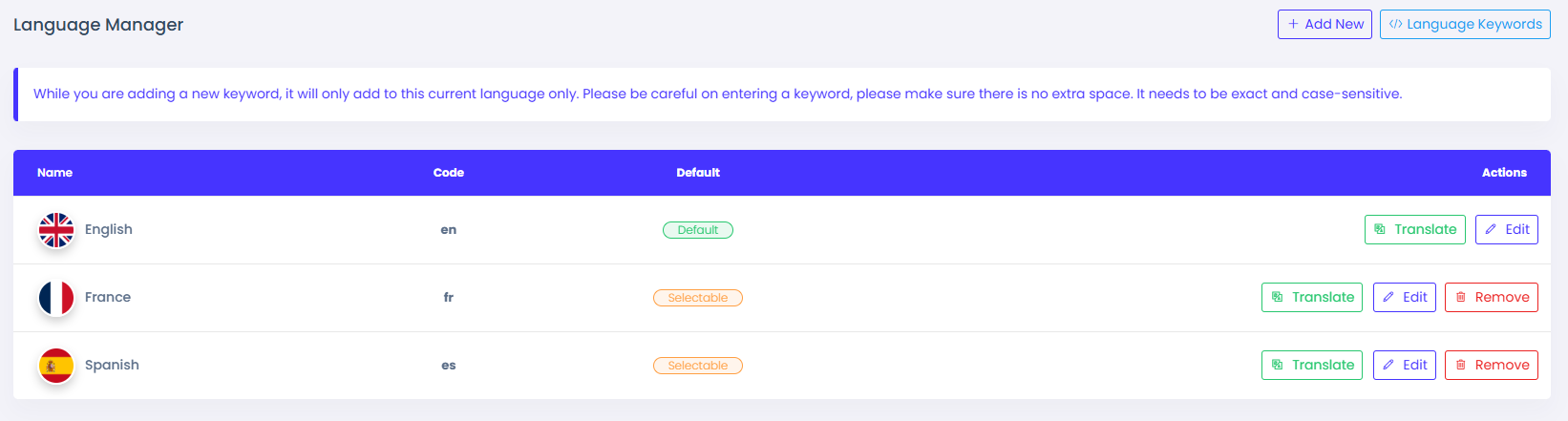
Task: Edit the Spanish language entry
Action: [x=1405, y=365]
